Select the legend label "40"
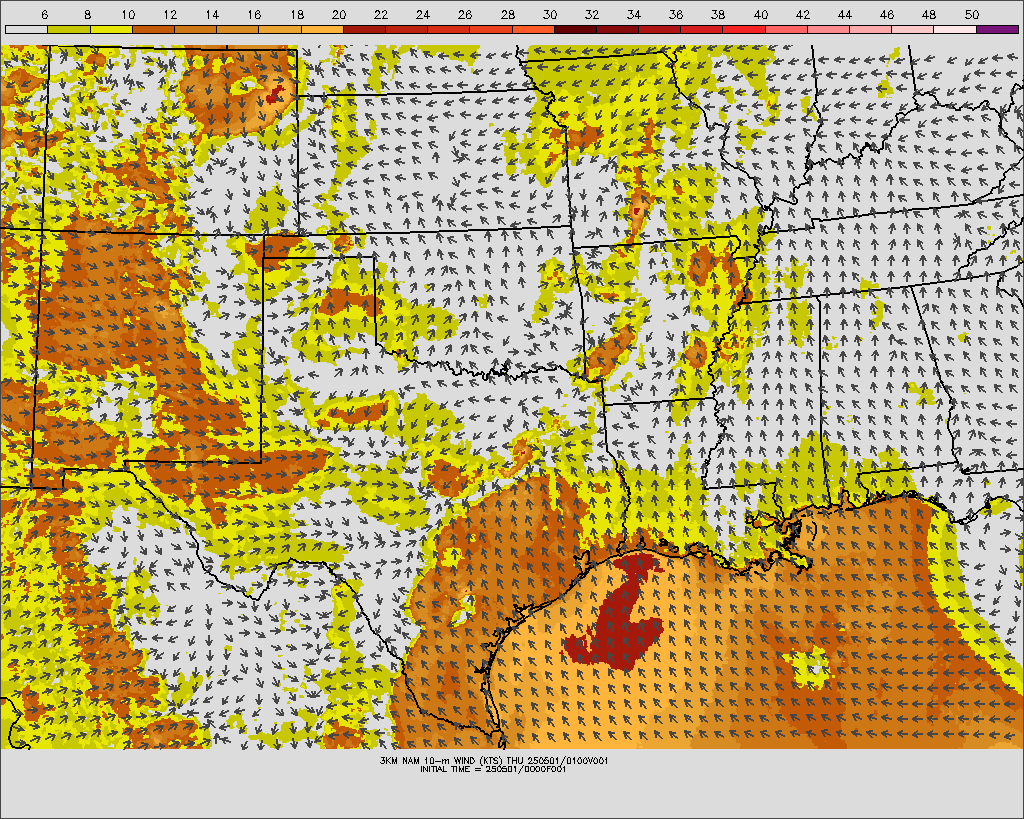Viewport: 1024px width, 819px height. pos(761,14)
